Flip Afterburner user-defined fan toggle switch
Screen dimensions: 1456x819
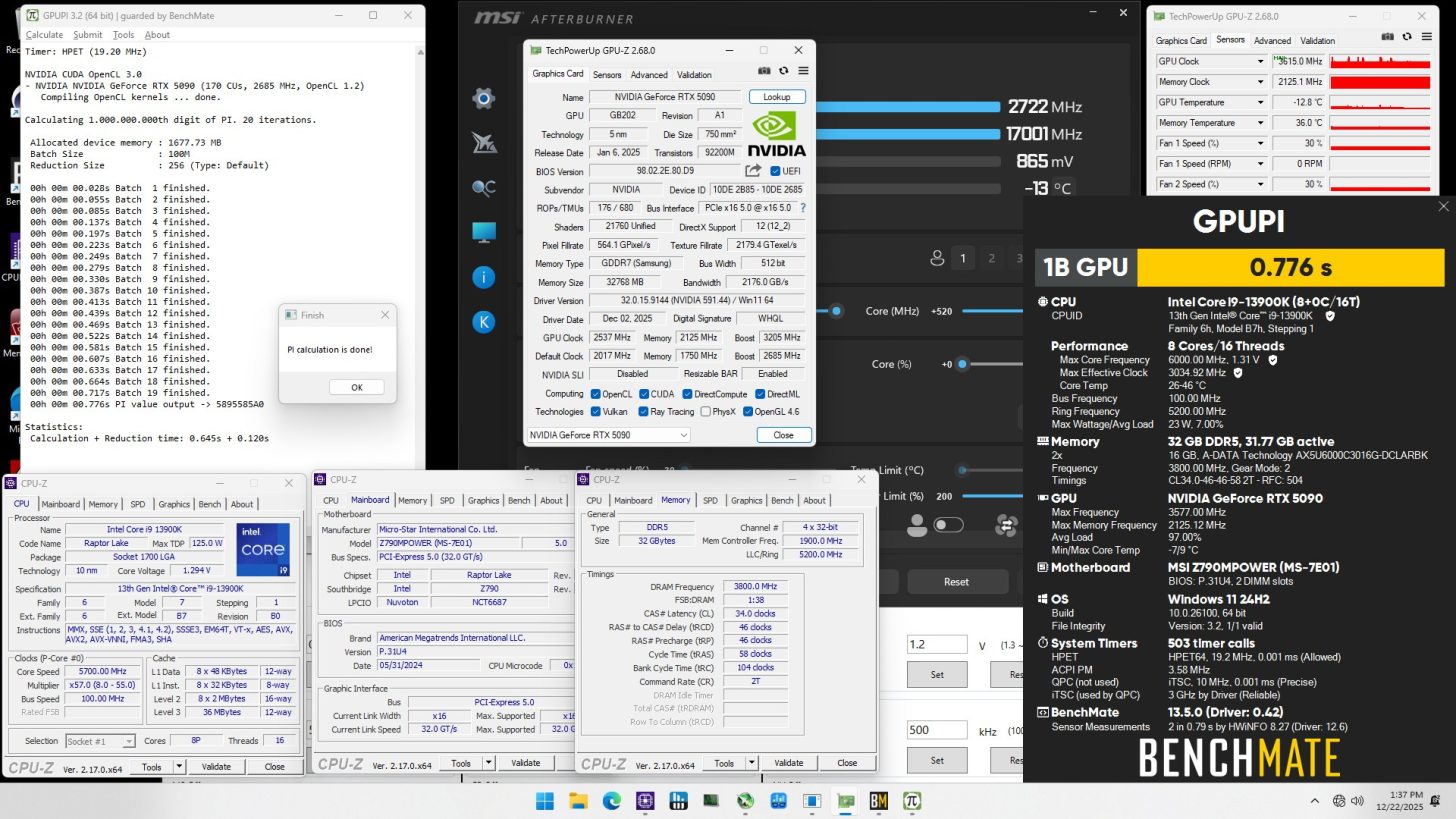948,524
